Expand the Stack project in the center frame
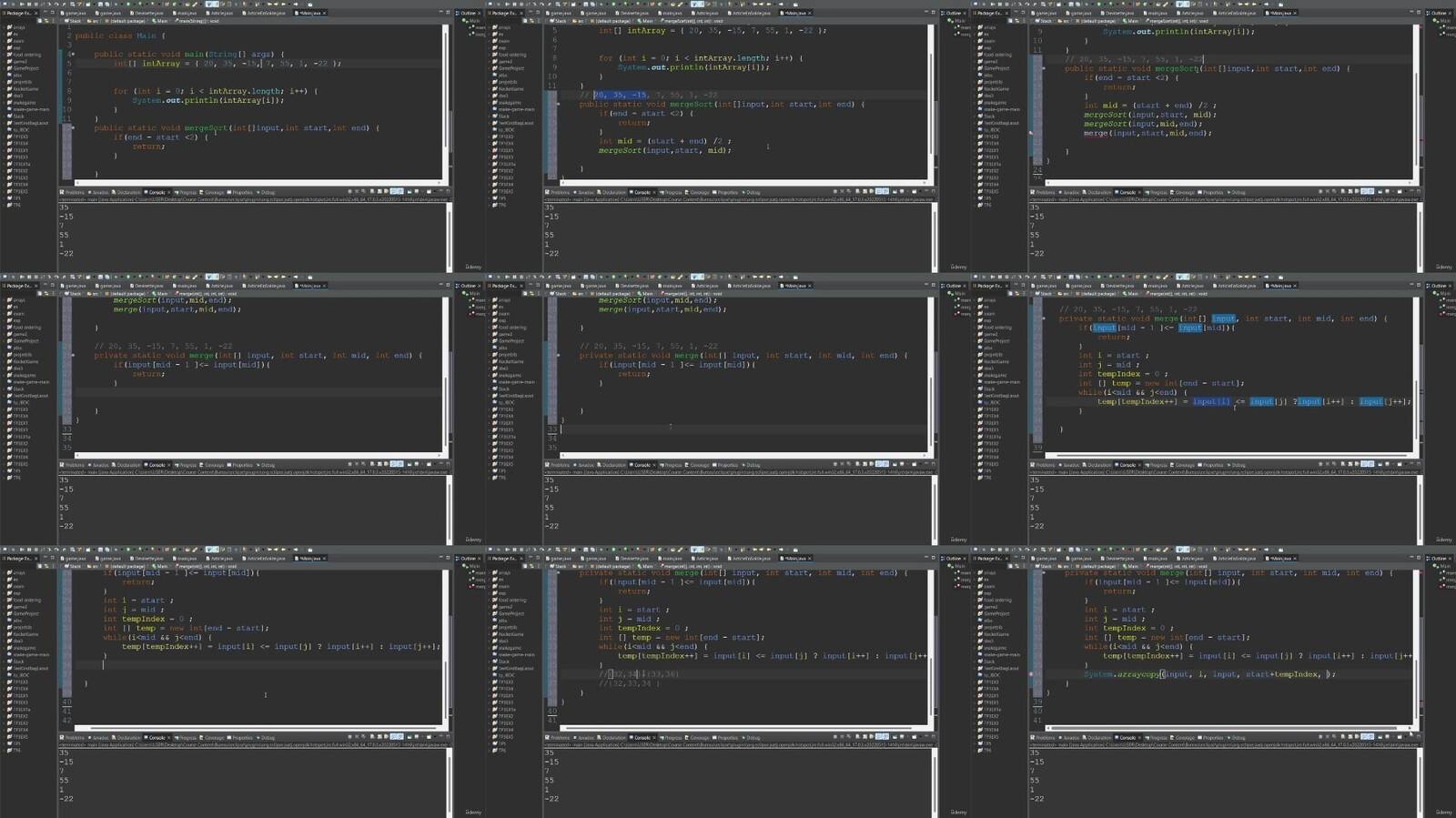Screen dimensions: 1456x818 (490, 389)
